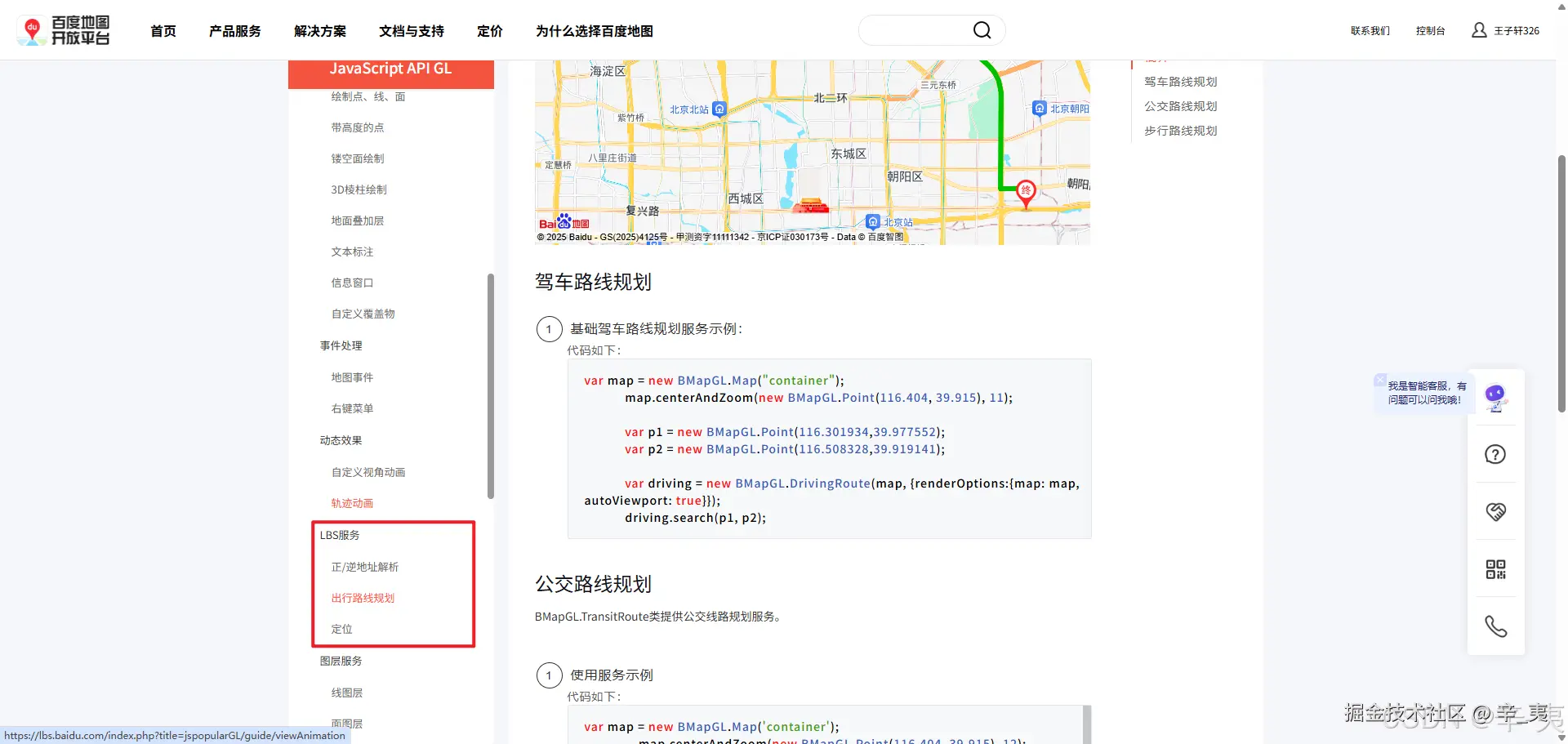Click the user account person icon
The width and height of the screenshot is (1568, 744).
[x=1478, y=30]
